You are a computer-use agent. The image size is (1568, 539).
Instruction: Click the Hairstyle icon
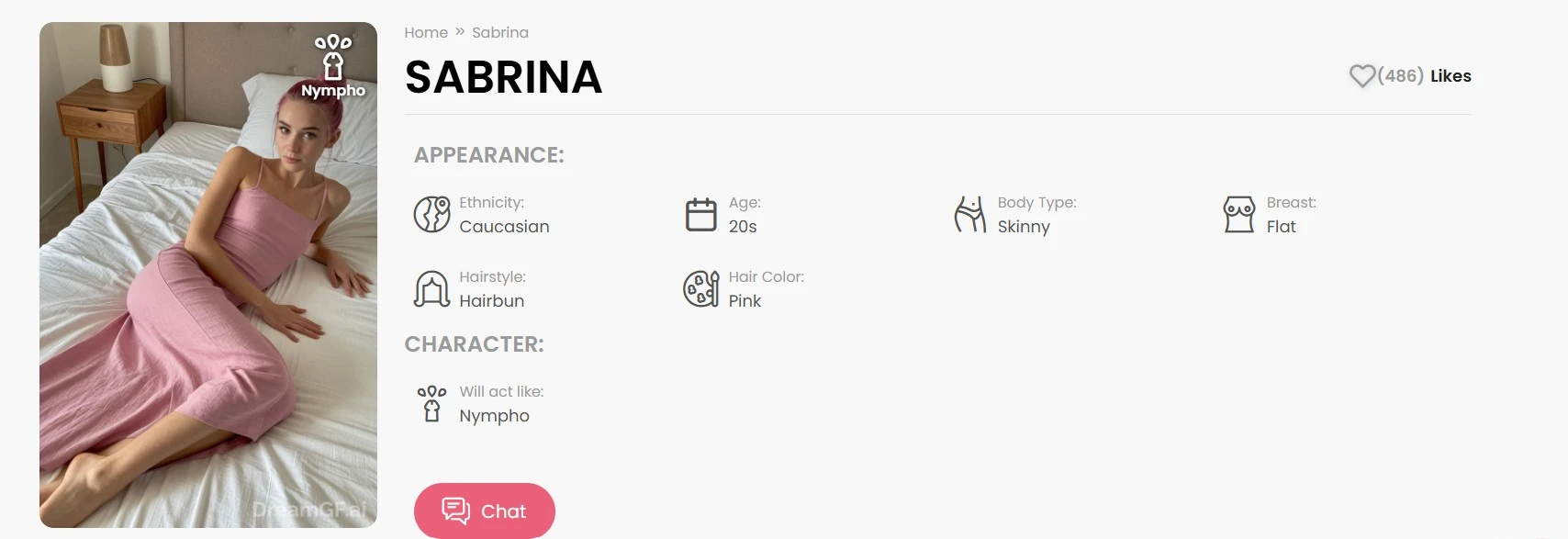431,289
